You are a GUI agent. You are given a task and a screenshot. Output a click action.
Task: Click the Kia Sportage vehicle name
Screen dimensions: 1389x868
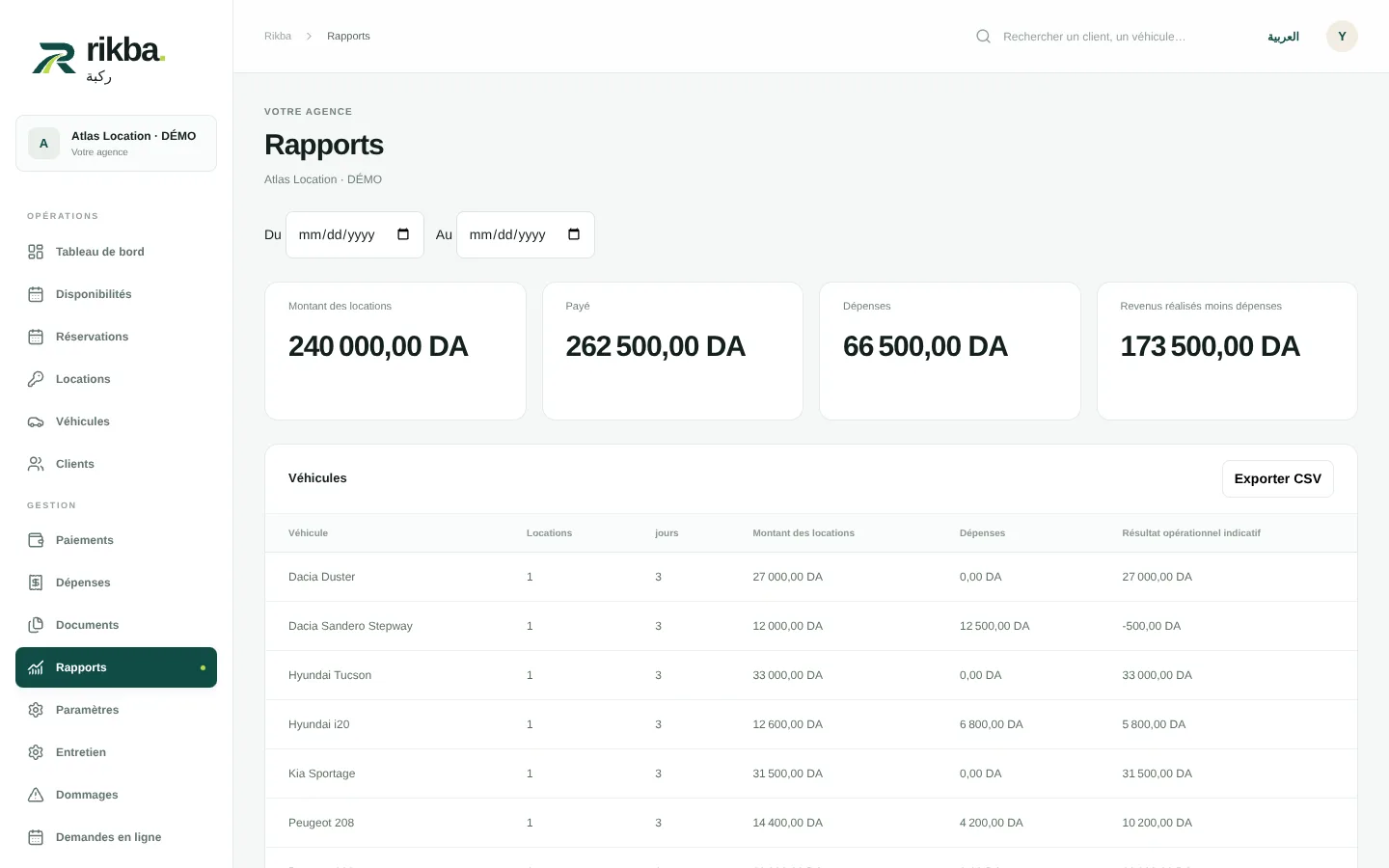[321, 773]
